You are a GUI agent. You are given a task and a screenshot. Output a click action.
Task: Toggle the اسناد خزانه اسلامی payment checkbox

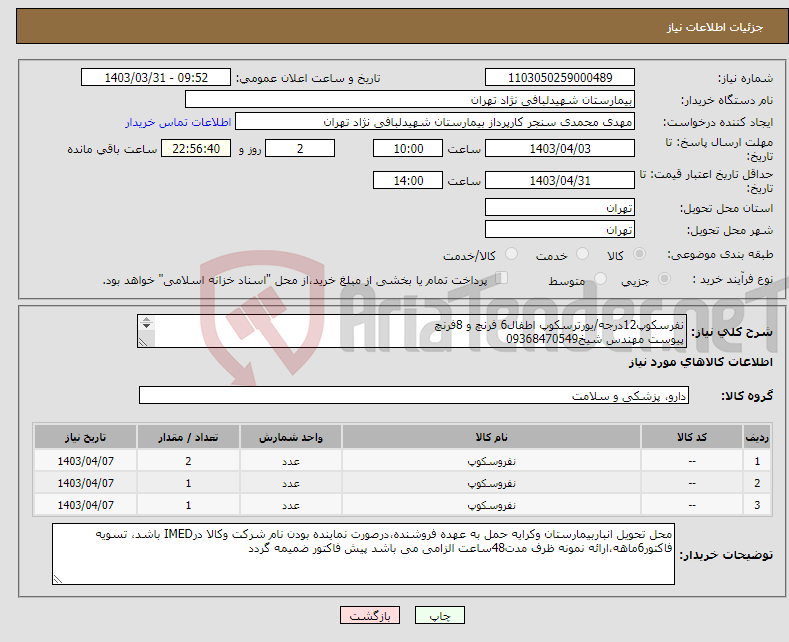(x=502, y=278)
